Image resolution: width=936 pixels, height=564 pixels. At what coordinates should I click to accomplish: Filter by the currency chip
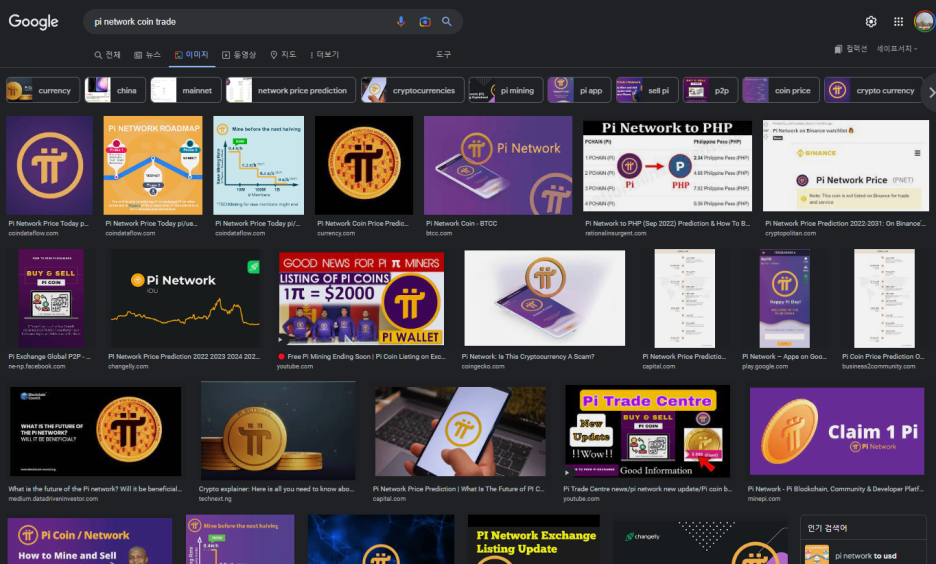pyautogui.click(x=42, y=90)
